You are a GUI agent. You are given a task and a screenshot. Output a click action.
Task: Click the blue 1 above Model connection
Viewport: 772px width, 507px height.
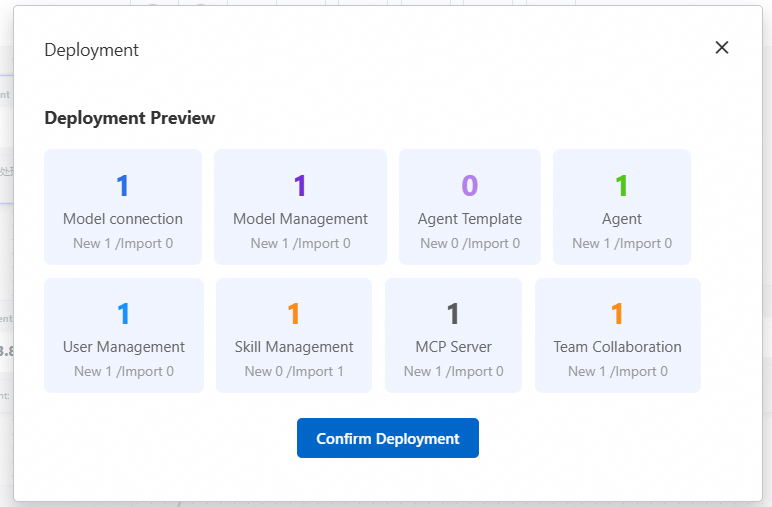point(123,186)
